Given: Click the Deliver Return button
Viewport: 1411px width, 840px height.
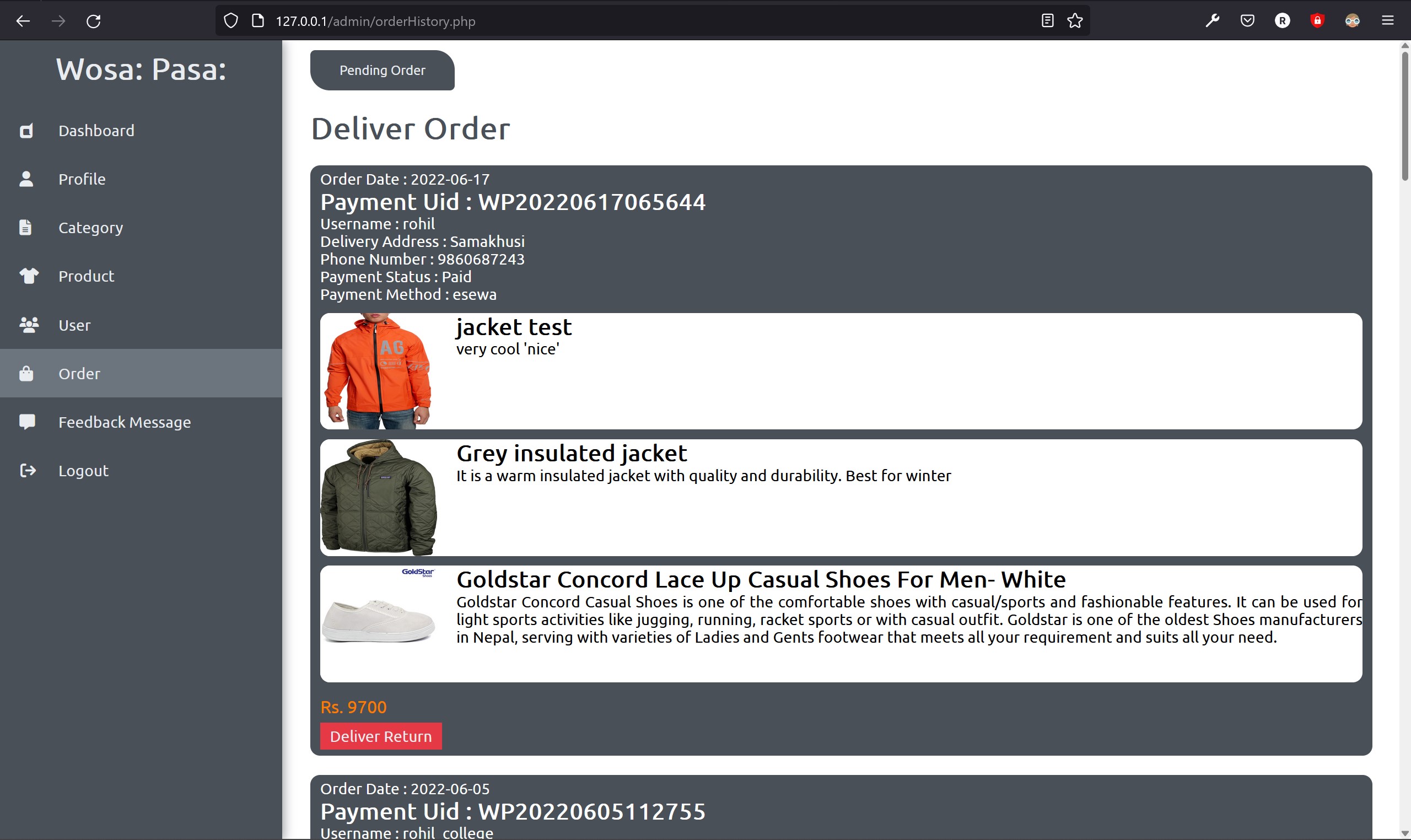Looking at the screenshot, I should 381,736.
